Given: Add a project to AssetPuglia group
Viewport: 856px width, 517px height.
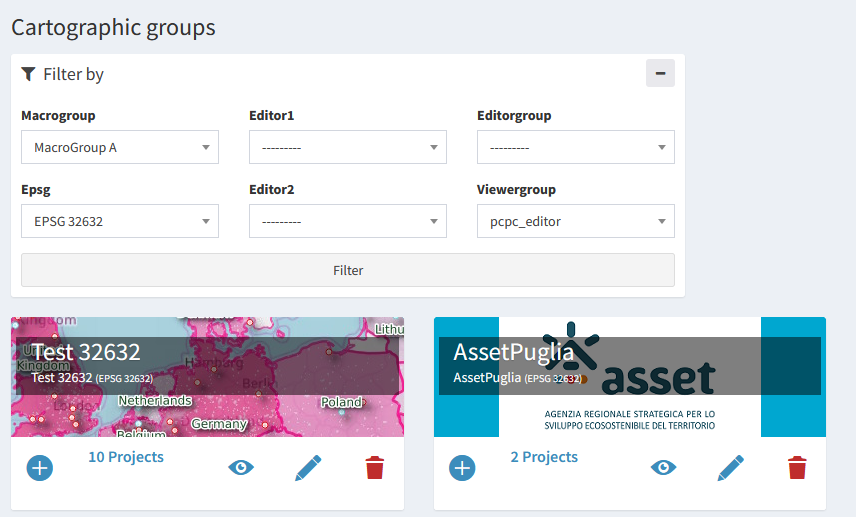Looking at the screenshot, I should [462, 468].
